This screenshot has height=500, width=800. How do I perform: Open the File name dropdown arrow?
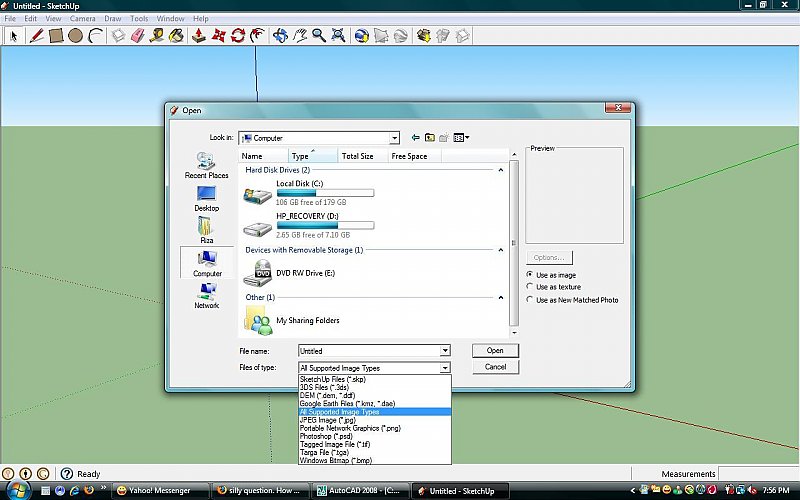[x=445, y=351]
